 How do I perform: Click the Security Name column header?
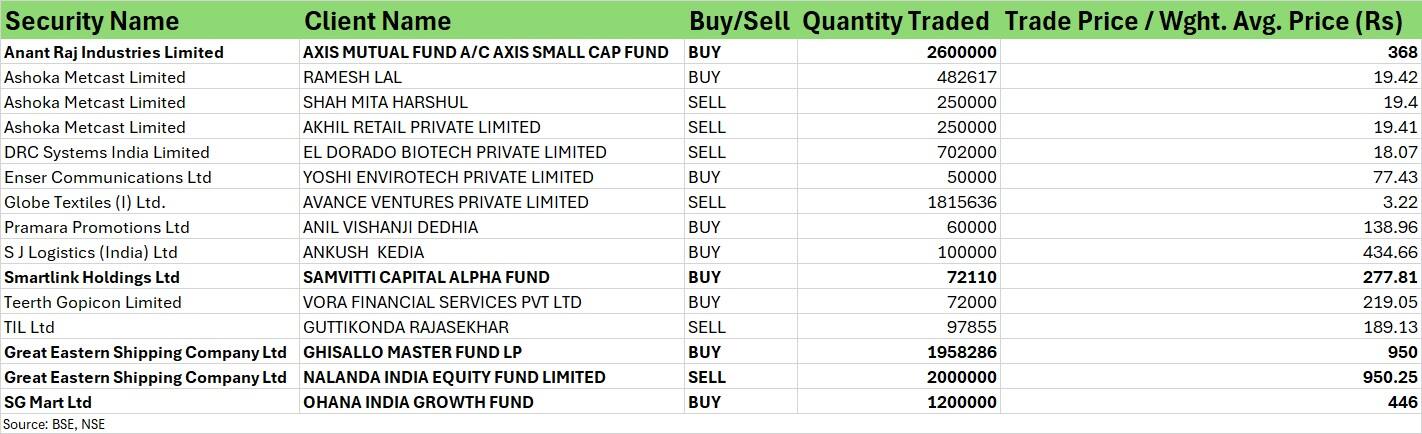pyautogui.click(x=92, y=21)
